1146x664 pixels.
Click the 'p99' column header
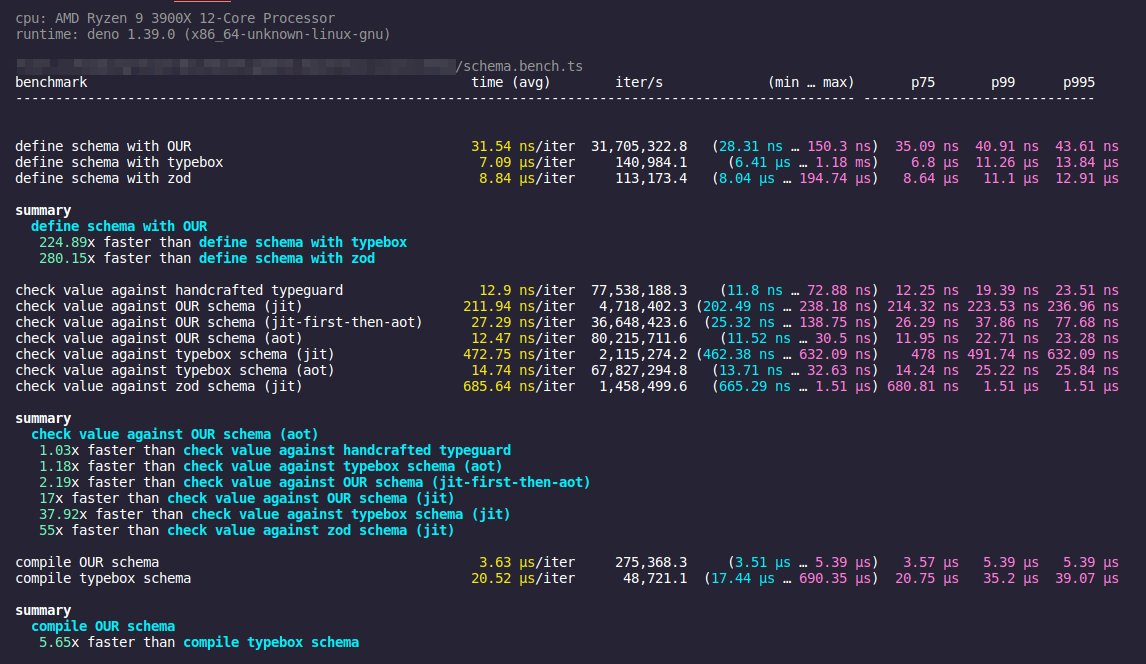click(x=1003, y=83)
